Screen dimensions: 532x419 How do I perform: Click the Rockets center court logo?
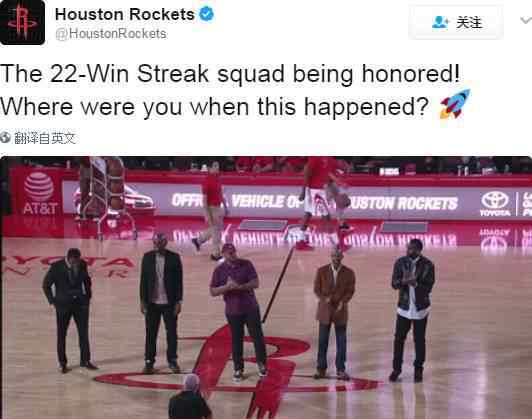pos(238,372)
